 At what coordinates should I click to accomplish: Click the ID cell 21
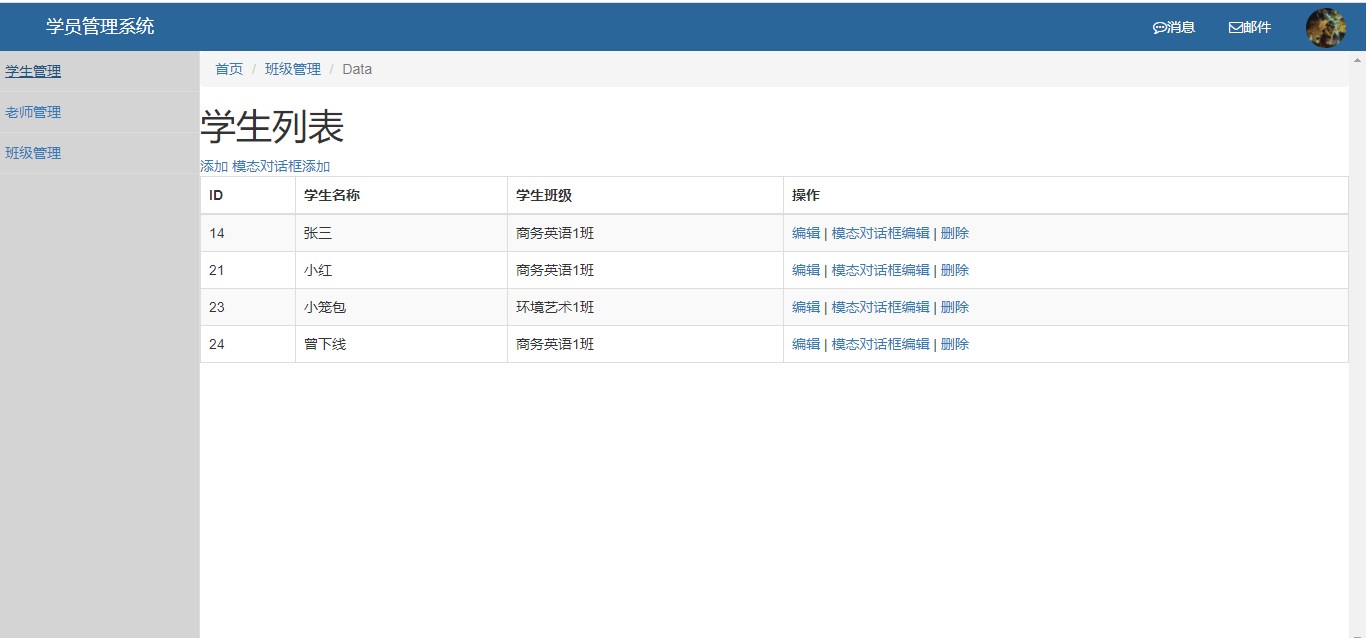point(248,270)
